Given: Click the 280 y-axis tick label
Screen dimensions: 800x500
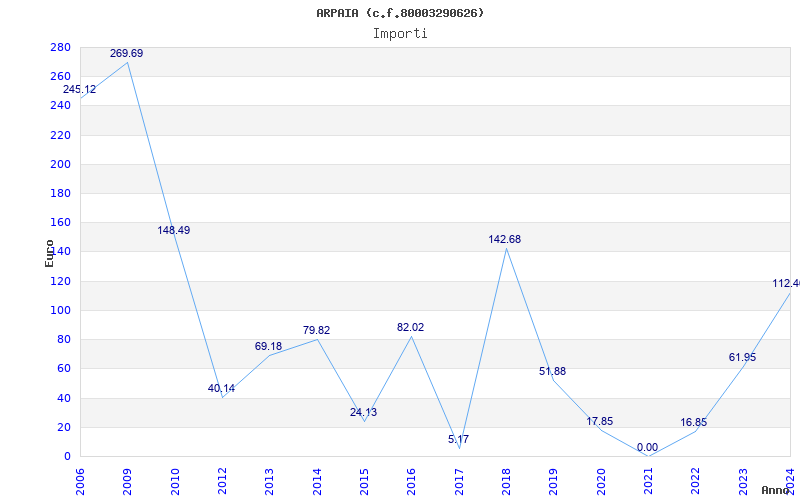Looking at the screenshot, I should point(60,47).
